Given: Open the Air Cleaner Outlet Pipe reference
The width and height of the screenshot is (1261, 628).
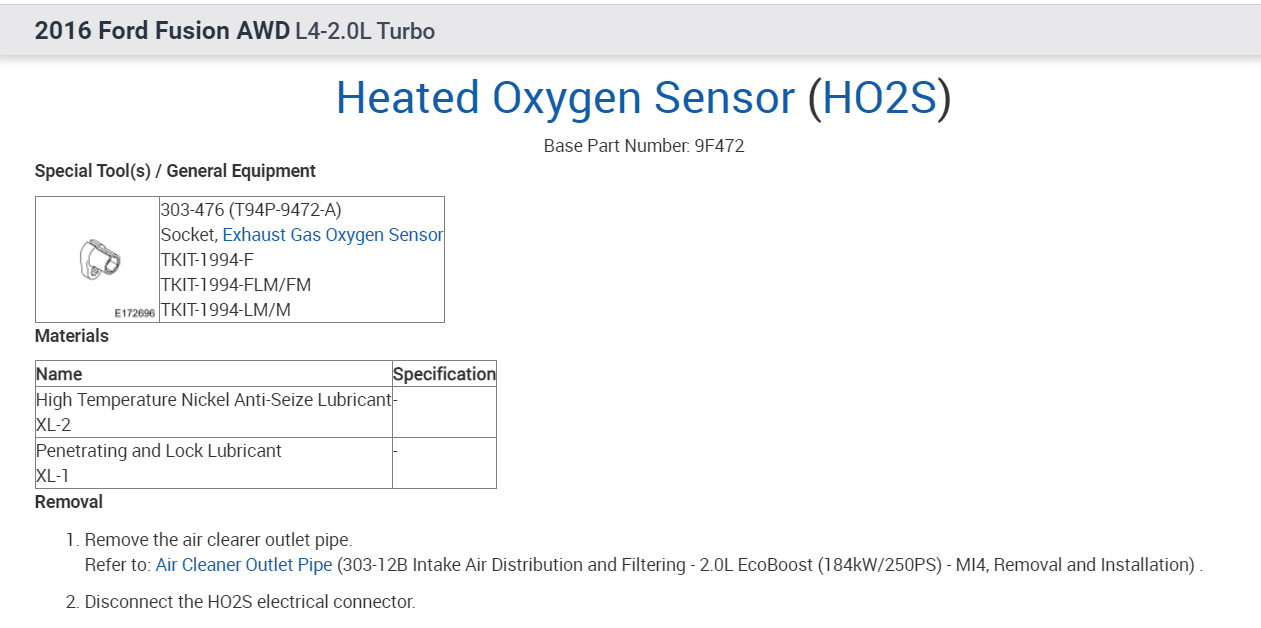Looking at the screenshot, I should point(244,565).
